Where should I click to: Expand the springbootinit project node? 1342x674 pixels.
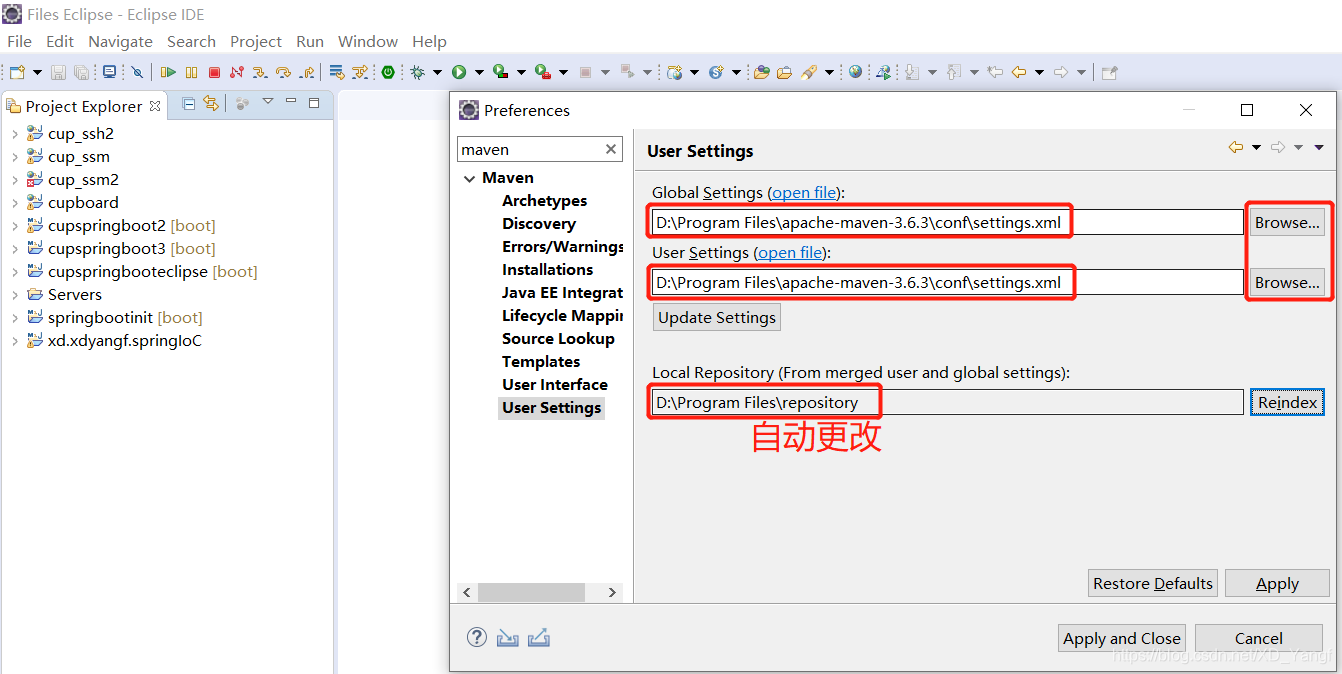tap(14, 317)
